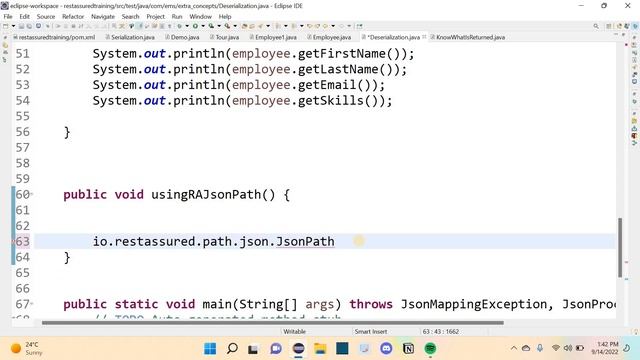
Task: Click the error marker on line 63
Action: pos(13,241)
